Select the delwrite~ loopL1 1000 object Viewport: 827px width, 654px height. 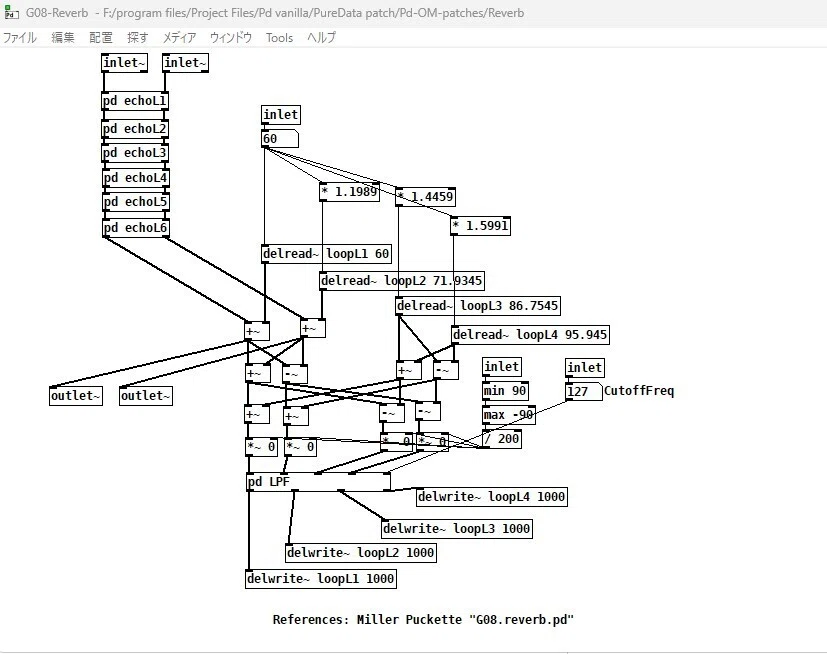point(321,579)
